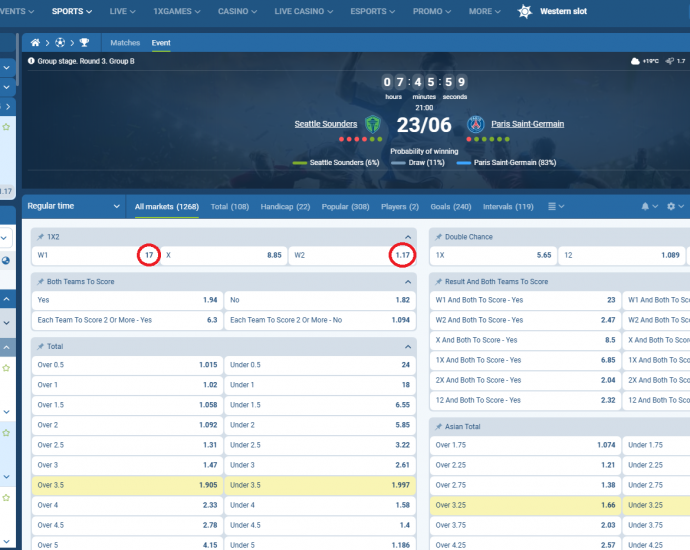690x550 pixels.
Task: Click the info icon beside Group stage
Action: 31,61
